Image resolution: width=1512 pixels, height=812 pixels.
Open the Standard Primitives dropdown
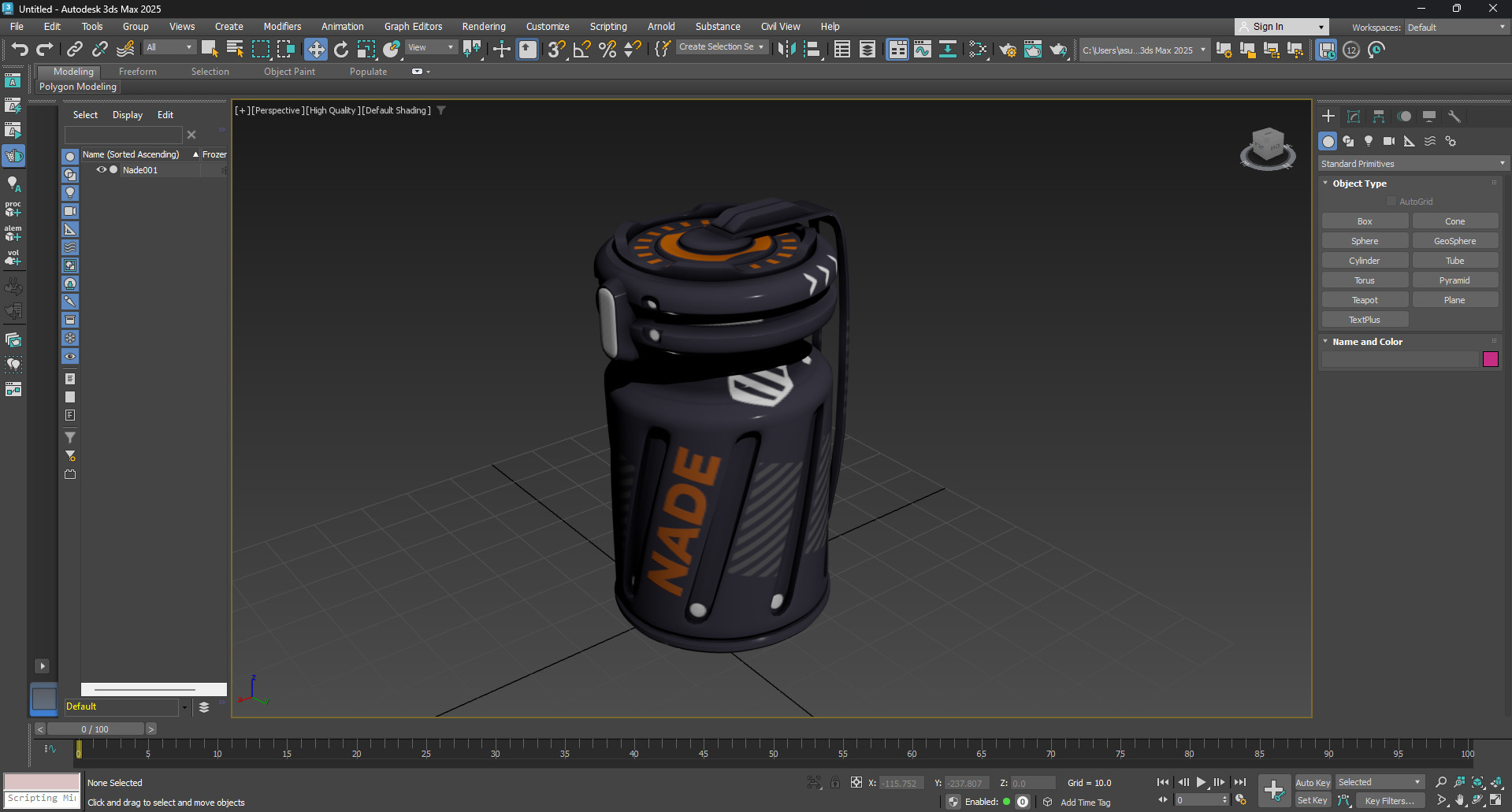1413,164
